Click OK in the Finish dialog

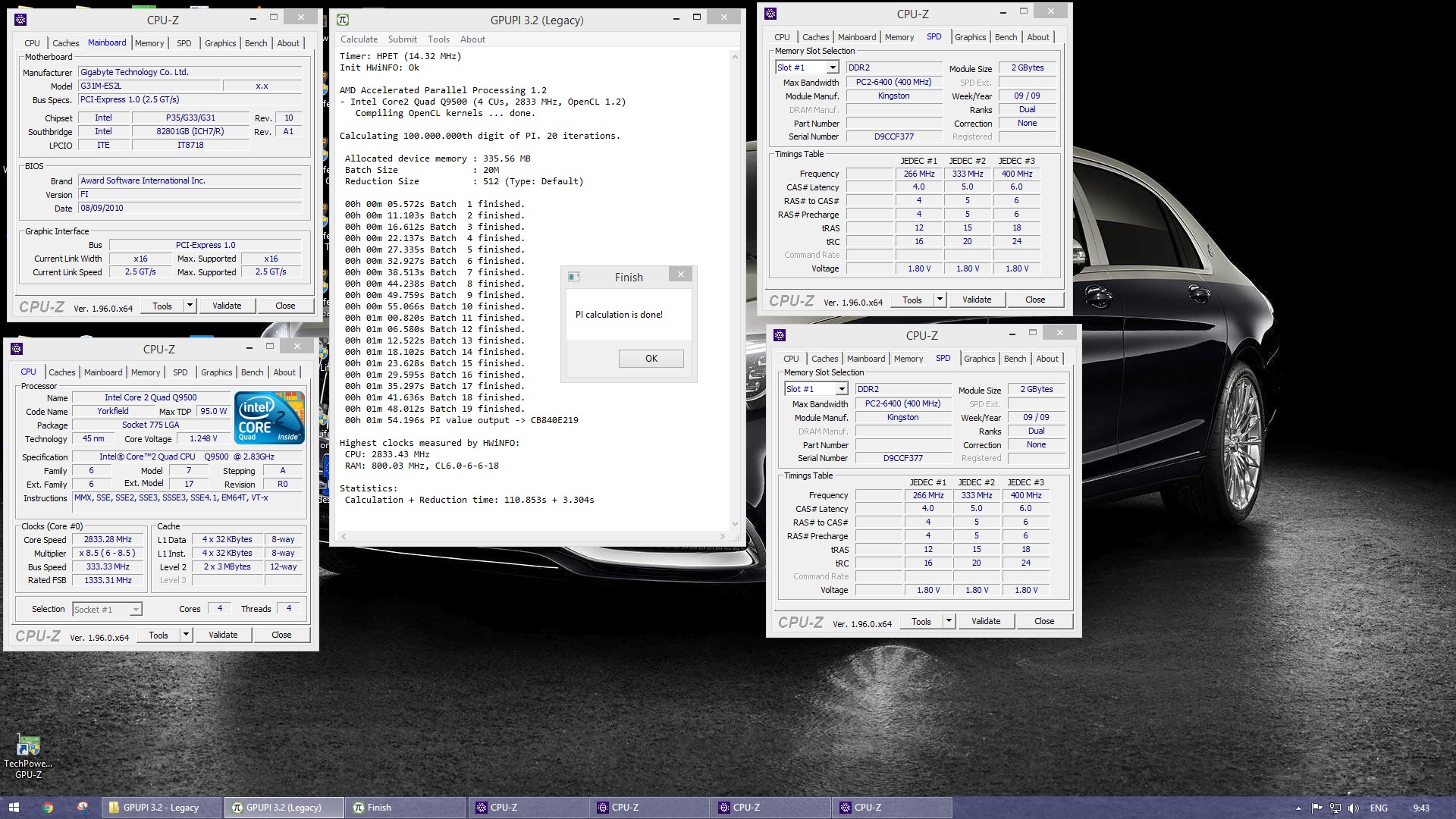(651, 359)
